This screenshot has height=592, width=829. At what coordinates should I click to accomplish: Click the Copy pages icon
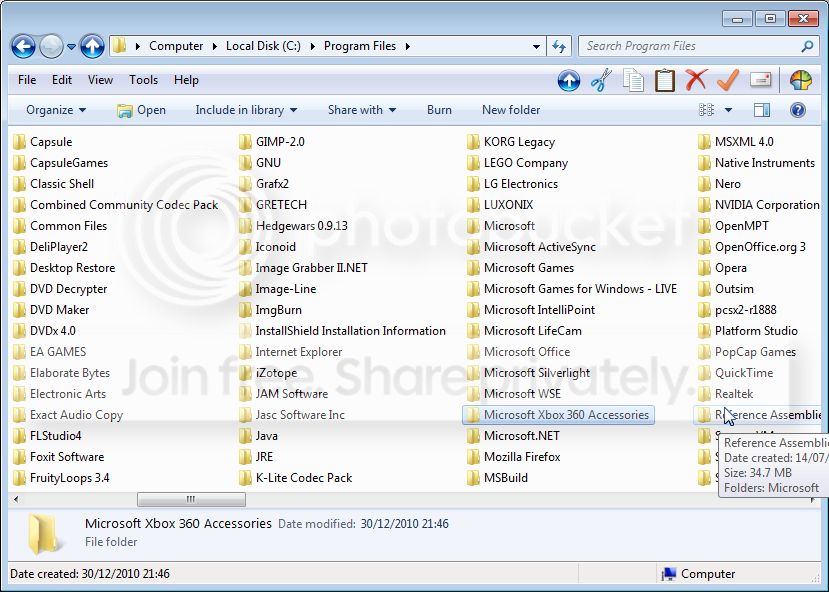(x=633, y=80)
